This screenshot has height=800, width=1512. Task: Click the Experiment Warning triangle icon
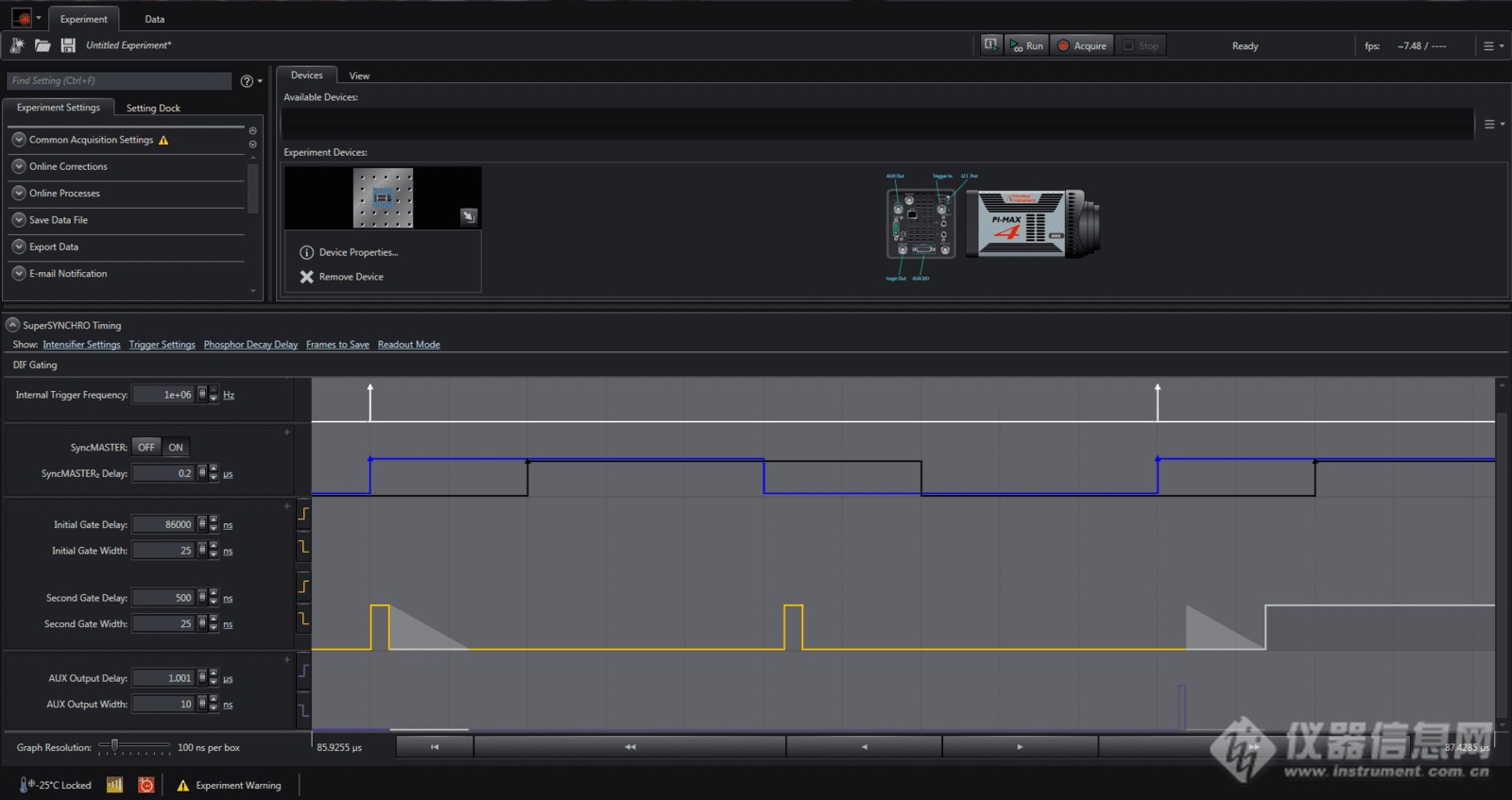[183, 785]
